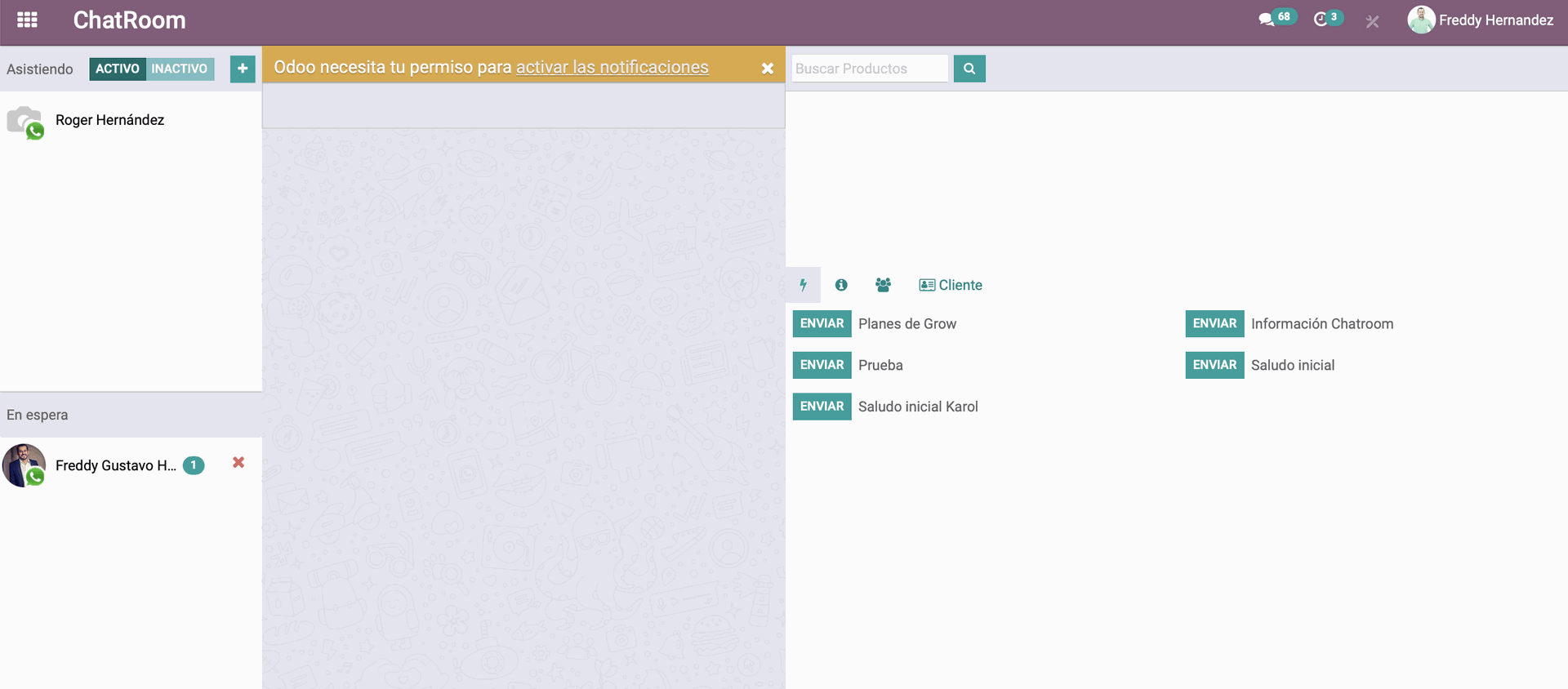Open the conversations icon with 68 badge
The image size is (1568, 689).
(x=1267, y=19)
